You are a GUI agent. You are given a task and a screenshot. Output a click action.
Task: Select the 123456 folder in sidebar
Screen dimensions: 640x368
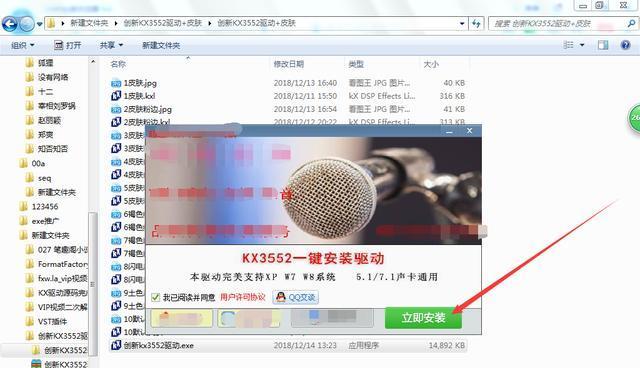(45, 206)
